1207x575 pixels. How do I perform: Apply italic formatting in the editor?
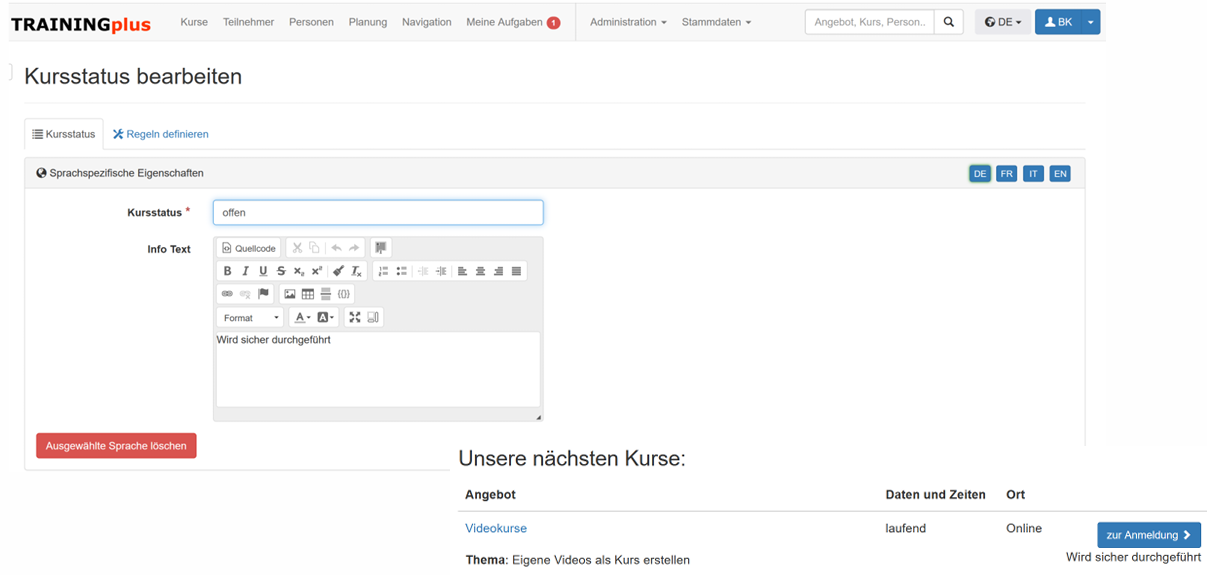coord(245,271)
